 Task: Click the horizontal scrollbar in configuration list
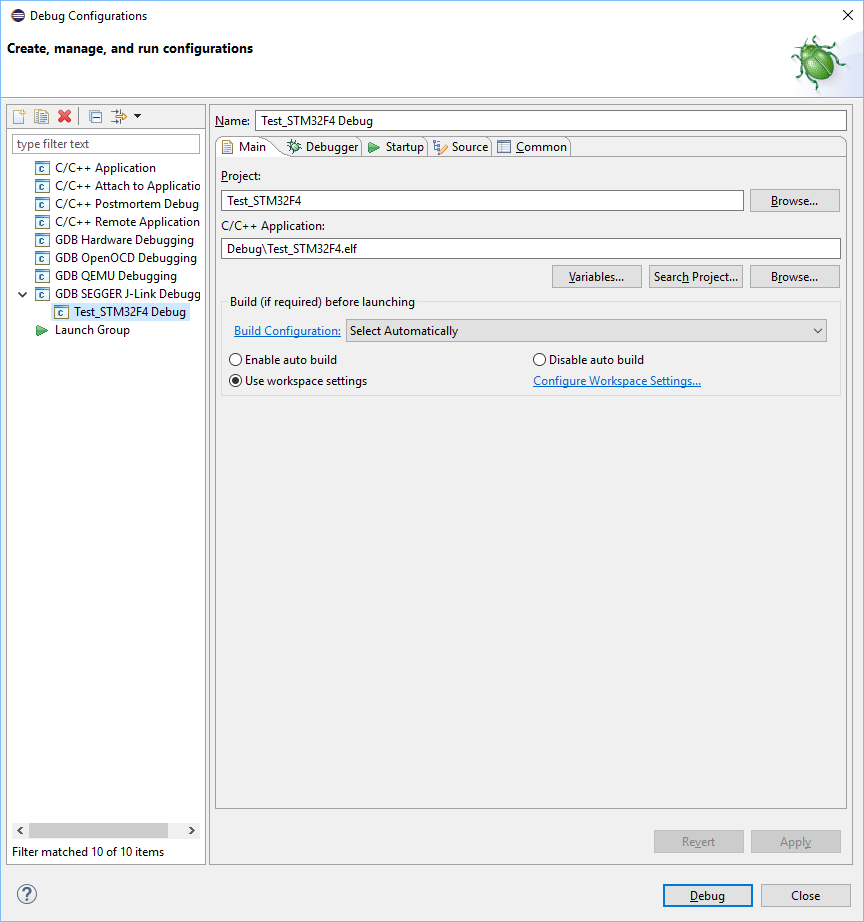(98, 830)
